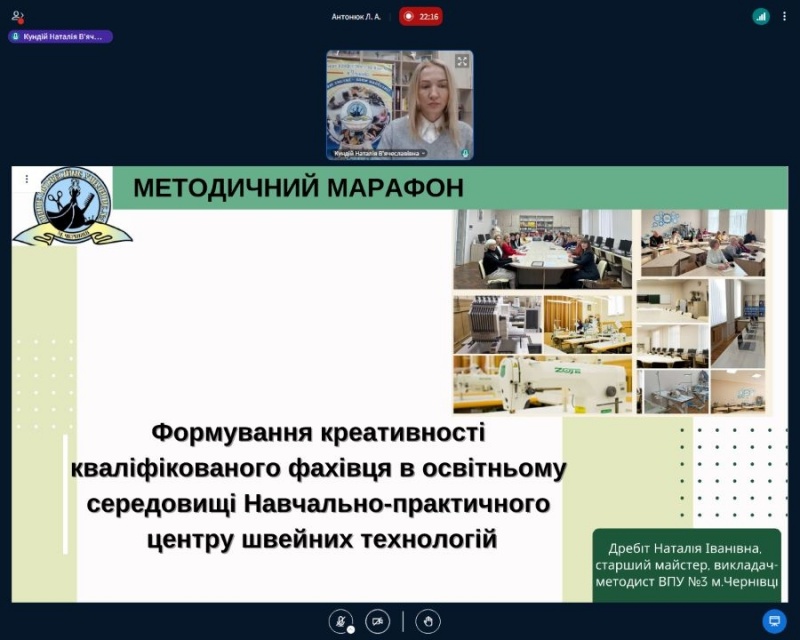Toggle the webcam sharing button
Image resolution: width=800 pixels, height=640 pixels.
pos(377,621)
